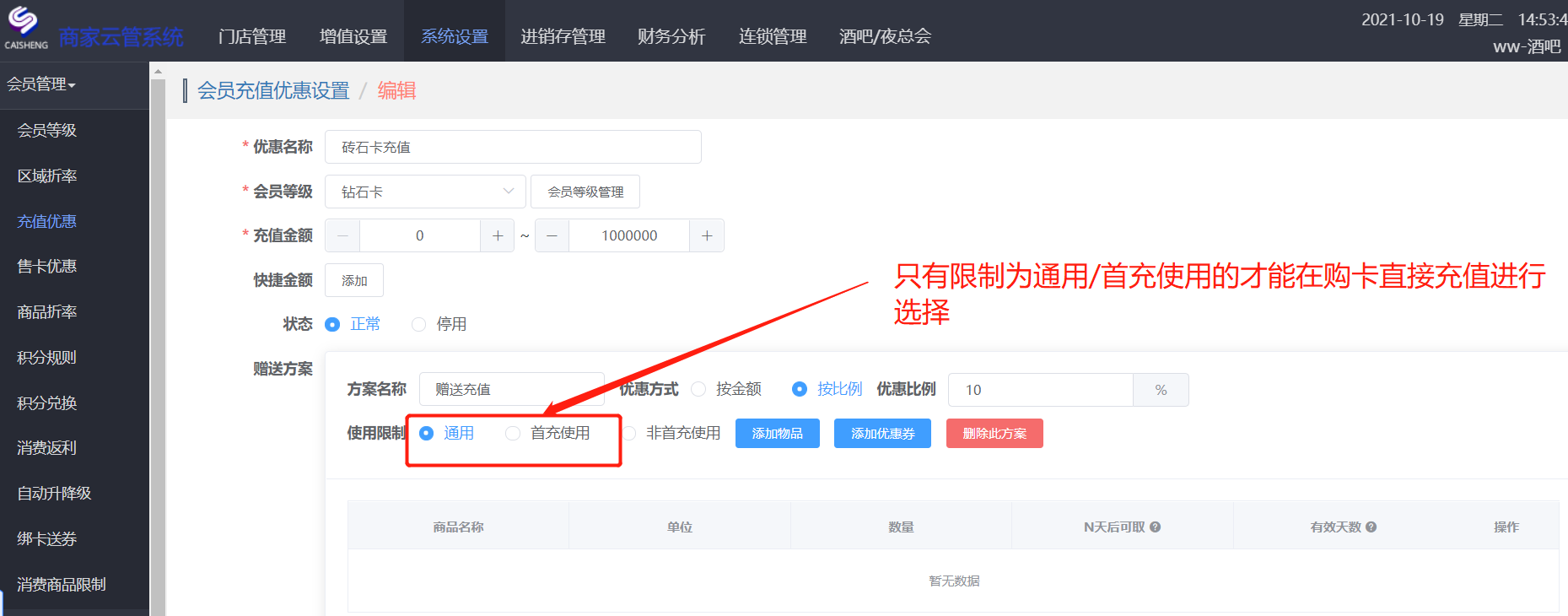Click the 2021-10-19 date text
This screenshot has height=616, width=1568.
click(x=1403, y=19)
